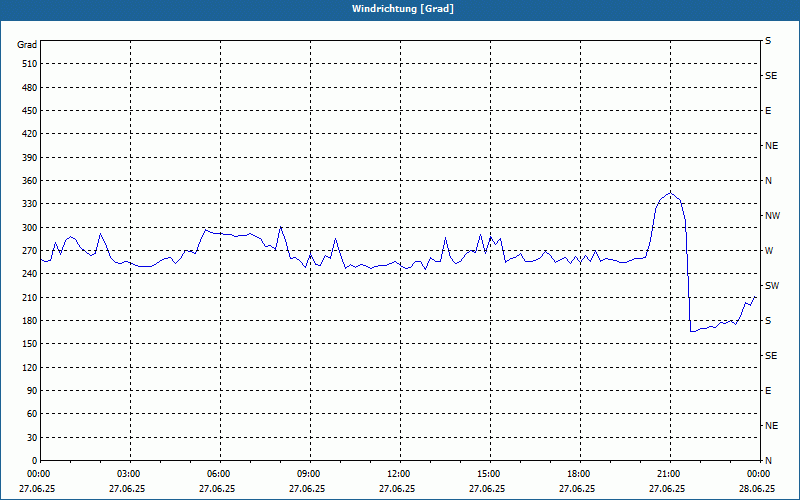Click the 120 y-axis value

(x=30, y=367)
